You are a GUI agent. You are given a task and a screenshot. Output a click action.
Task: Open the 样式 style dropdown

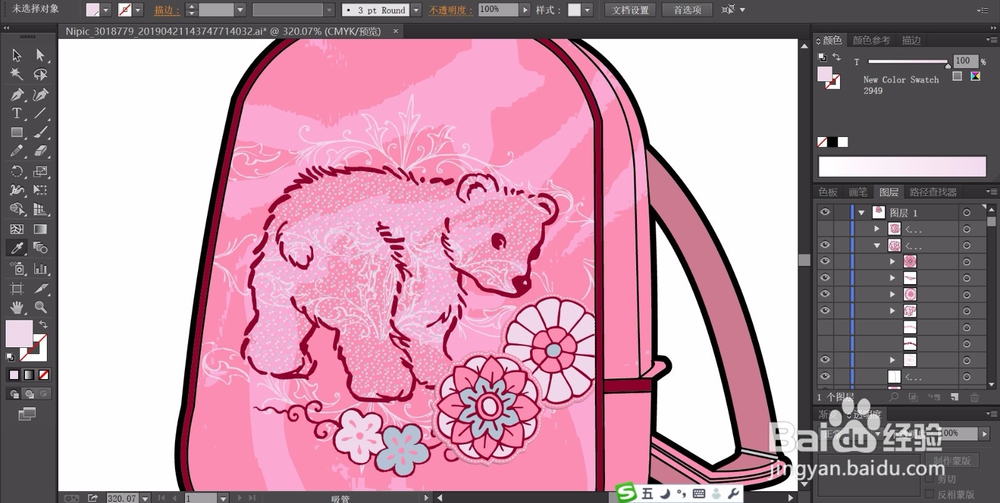tap(587, 10)
